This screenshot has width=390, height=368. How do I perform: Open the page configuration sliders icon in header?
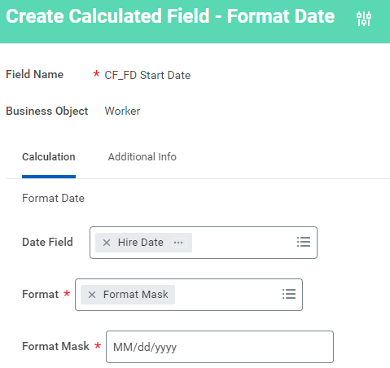coord(363,18)
